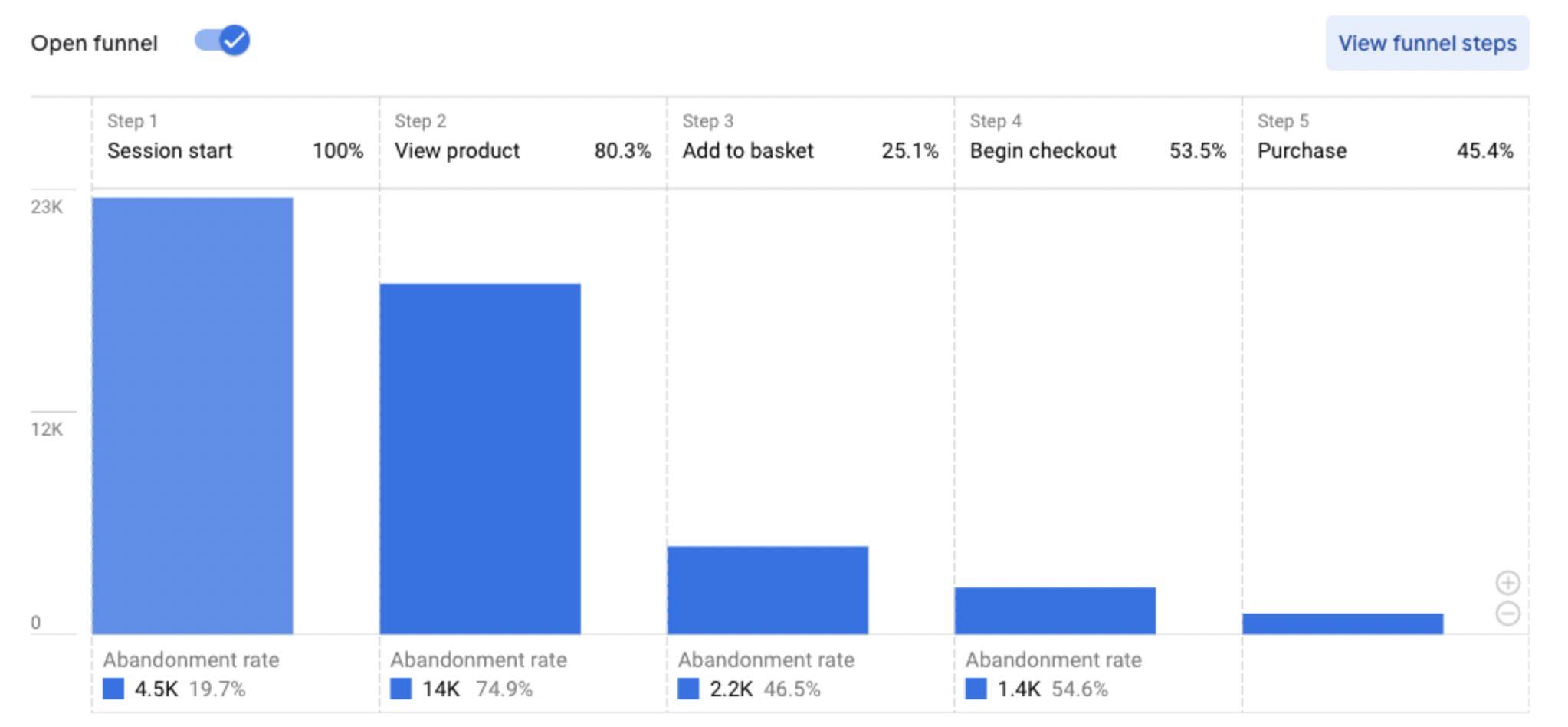
Task: Click the 1.4K abandonment color swatch
Action: (976, 689)
